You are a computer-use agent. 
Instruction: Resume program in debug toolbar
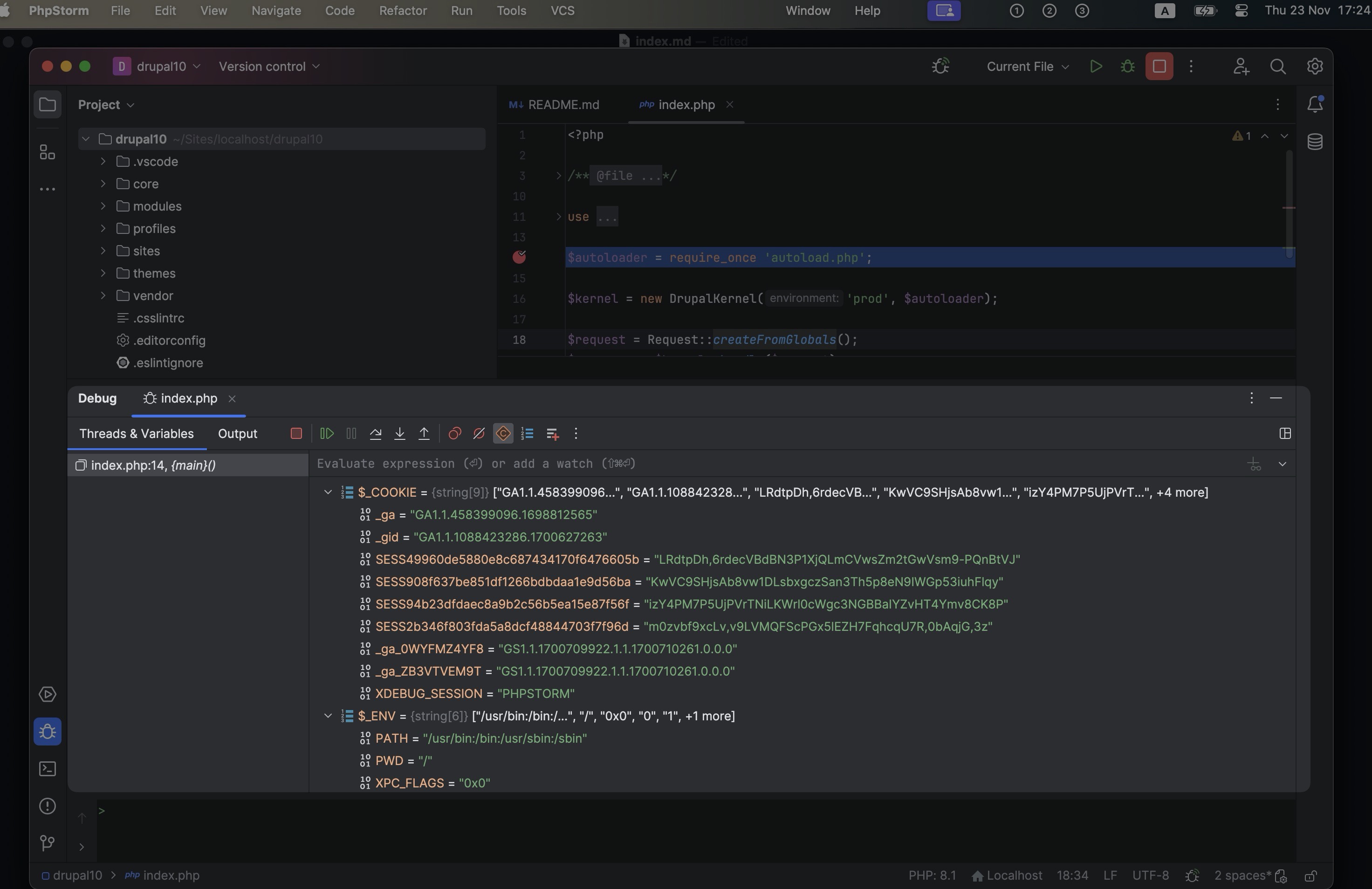click(x=327, y=433)
